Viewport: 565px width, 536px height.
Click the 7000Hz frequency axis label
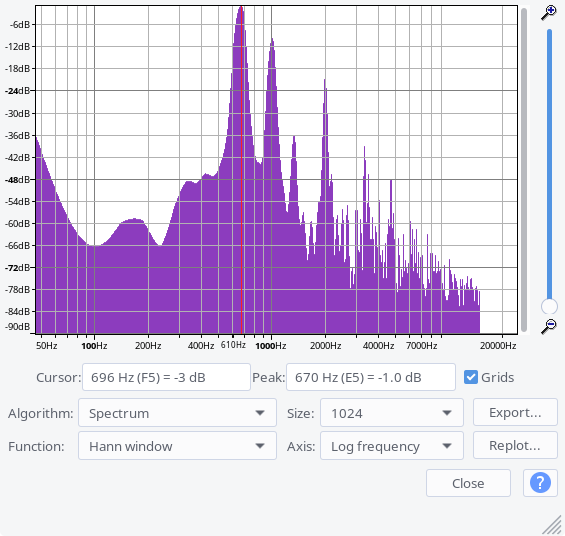pyautogui.click(x=421, y=346)
